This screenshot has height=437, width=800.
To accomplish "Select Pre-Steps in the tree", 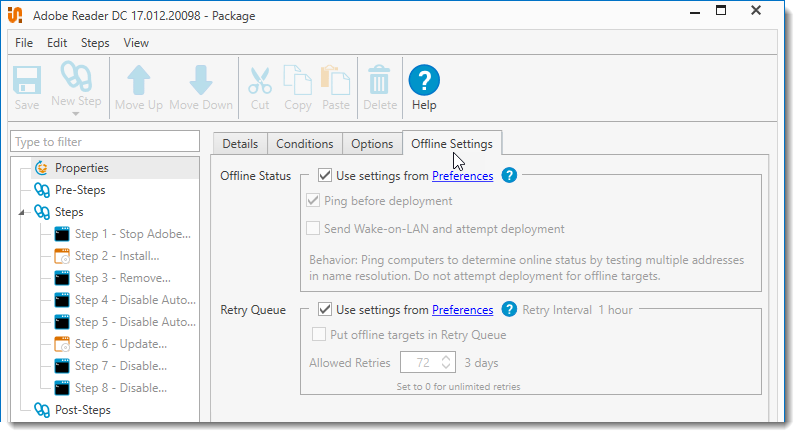I will pos(80,190).
